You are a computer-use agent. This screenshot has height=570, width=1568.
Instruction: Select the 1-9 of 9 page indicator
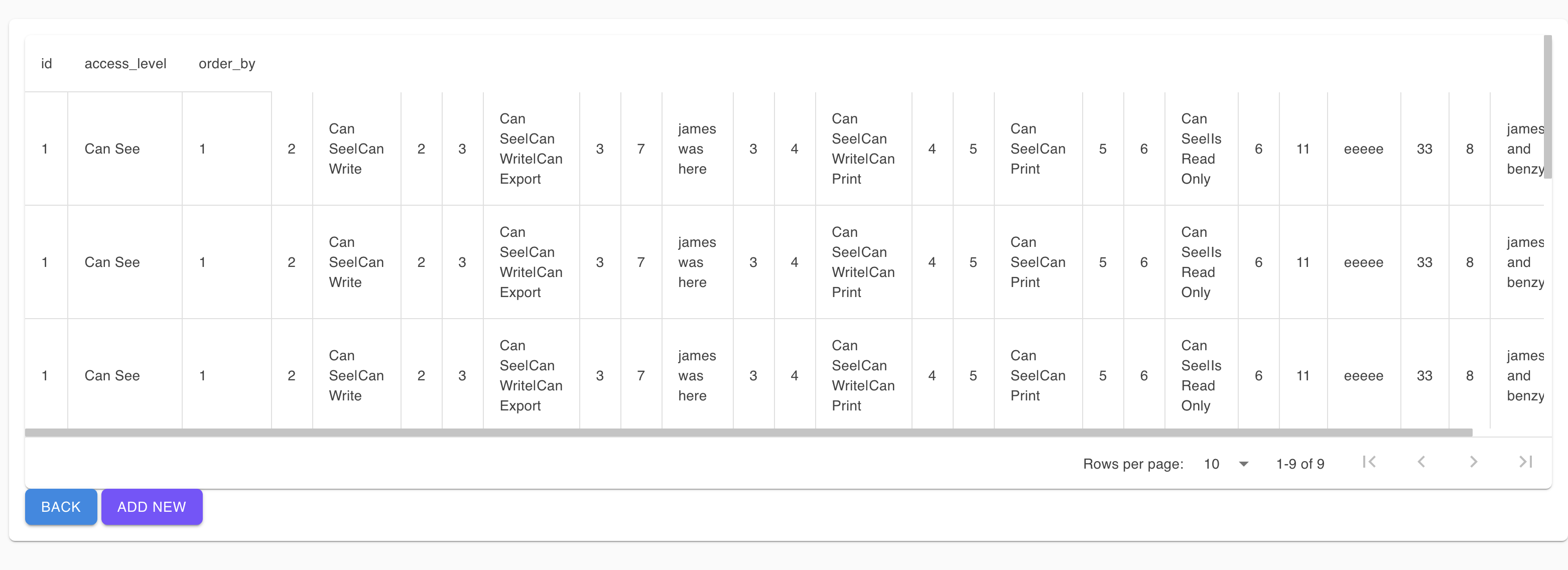pos(1299,464)
